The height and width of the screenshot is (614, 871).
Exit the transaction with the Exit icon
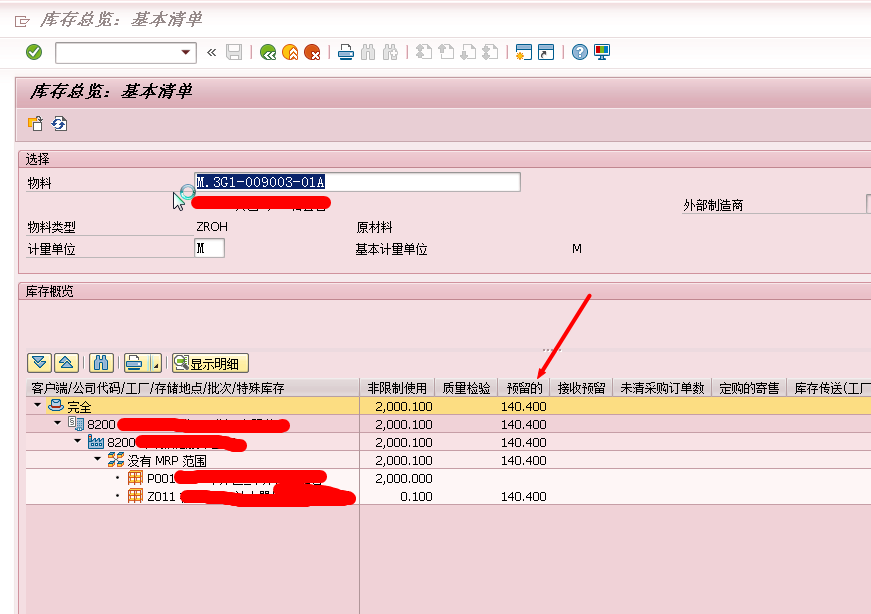click(290, 52)
